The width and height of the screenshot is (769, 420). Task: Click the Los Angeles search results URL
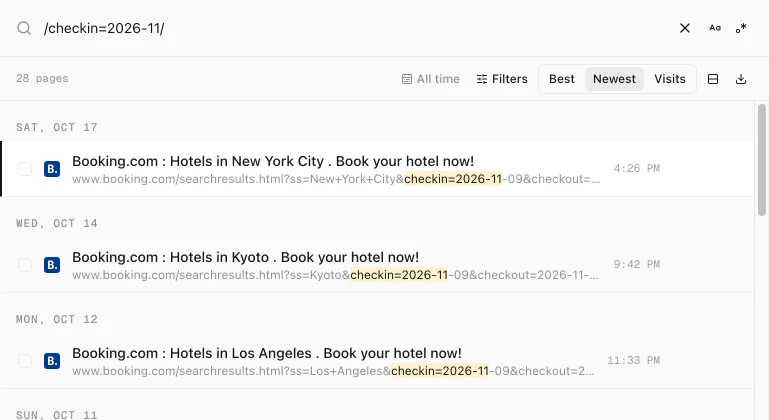(333, 371)
